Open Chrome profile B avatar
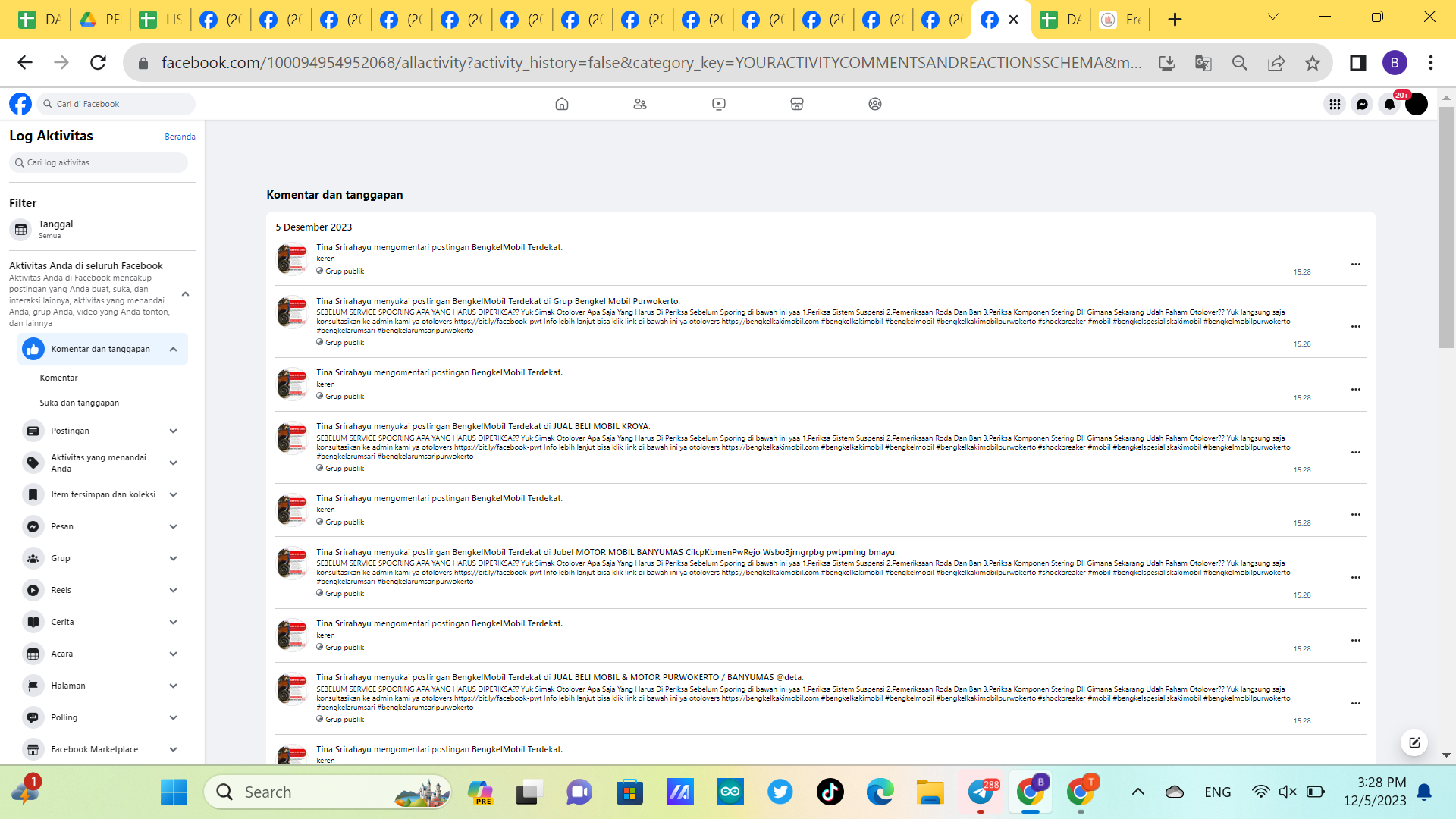Screen dimensions: 1456x819 (x=1395, y=63)
